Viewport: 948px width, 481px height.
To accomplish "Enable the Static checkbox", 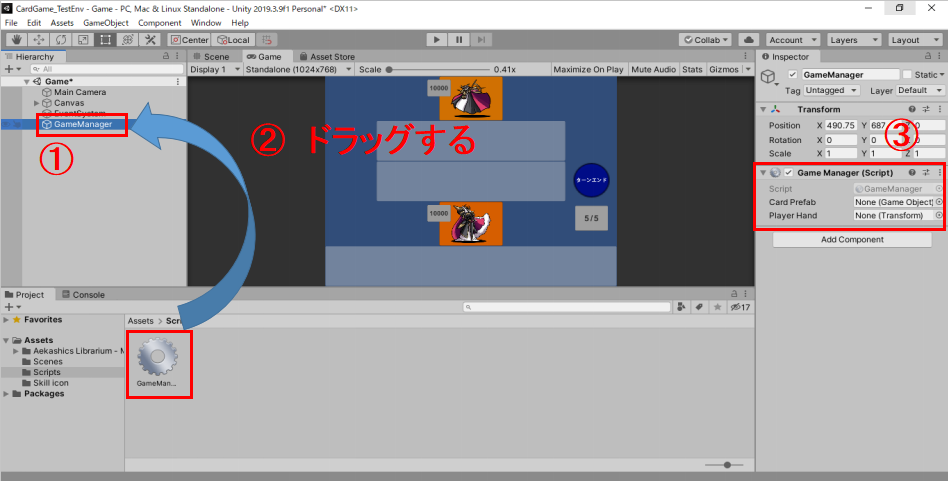I will [x=907, y=75].
